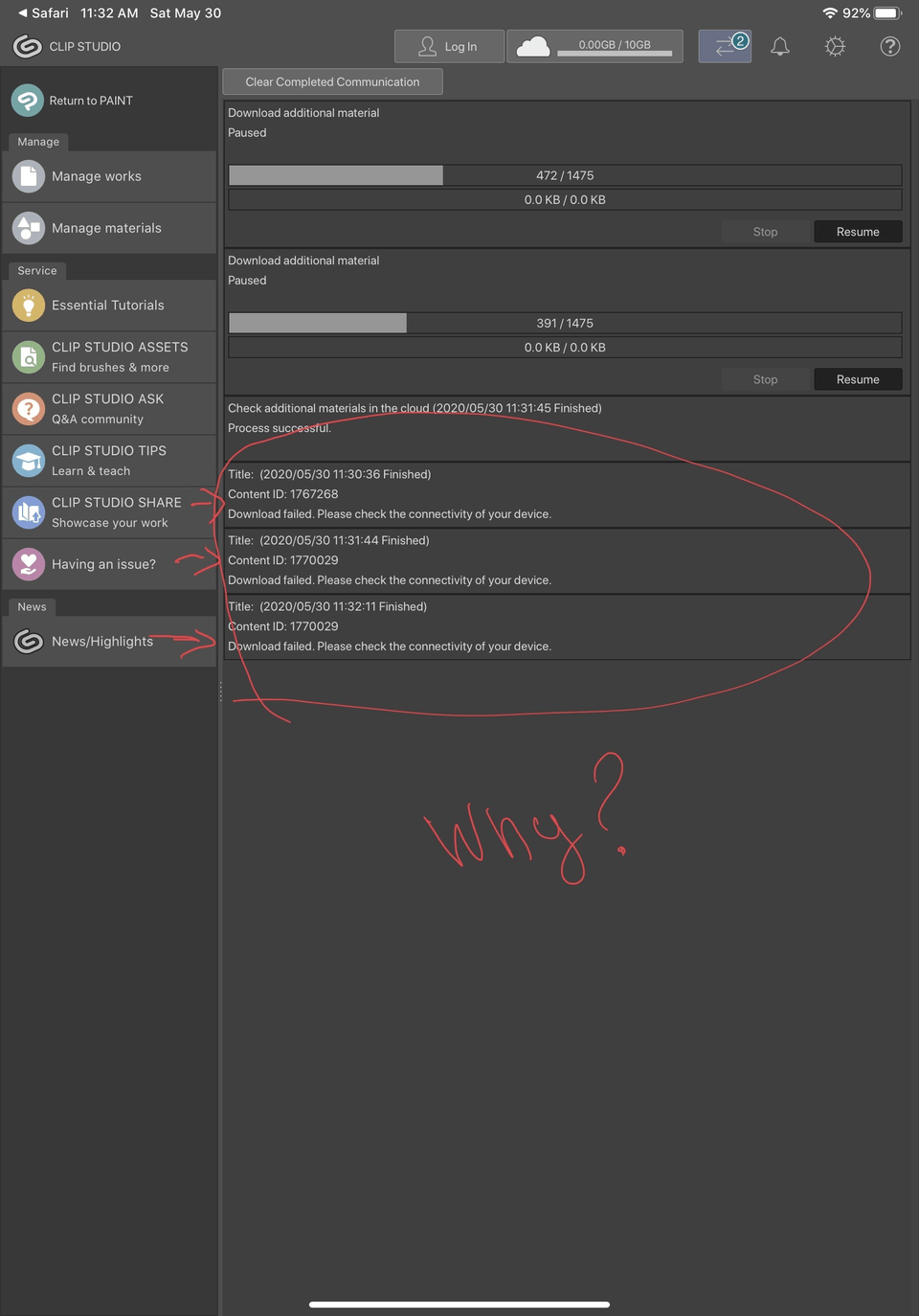Open Having an issue heart icon
Screen dimensions: 919x1316
click(x=29, y=564)
